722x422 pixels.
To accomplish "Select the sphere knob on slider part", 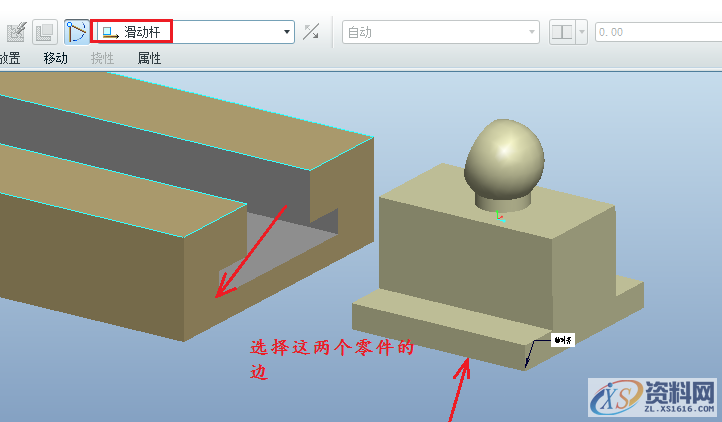I will click(x=504, y=159).
